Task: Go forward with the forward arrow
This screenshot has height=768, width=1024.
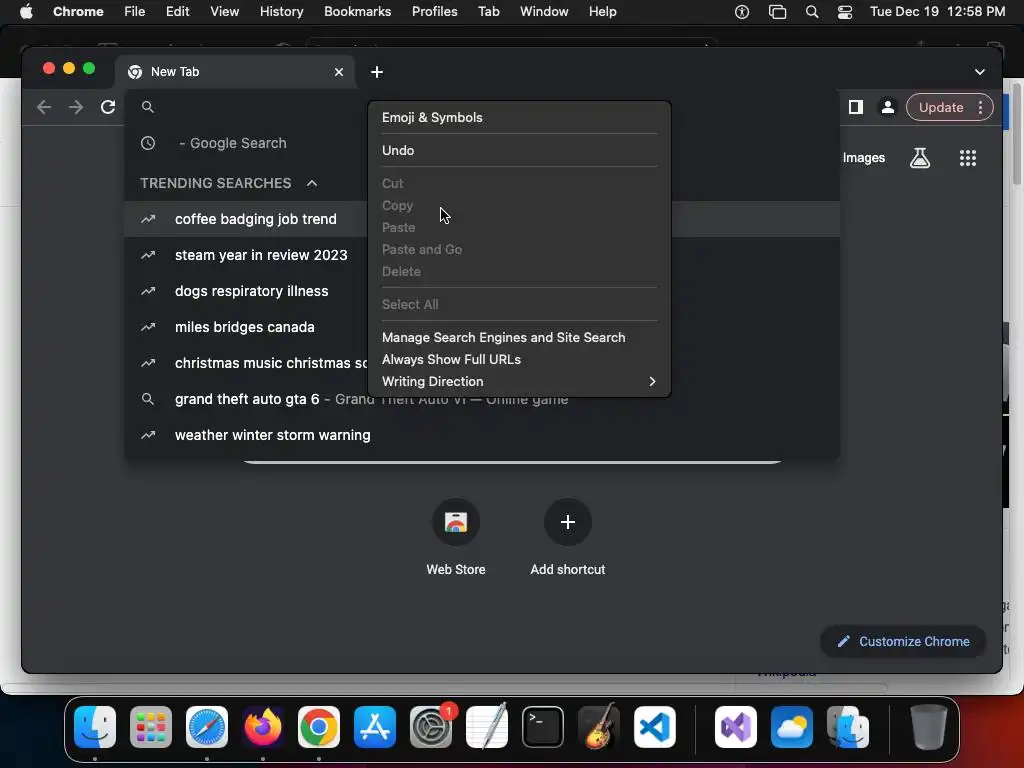Action: pyautogui.click(x=76, y=107)
